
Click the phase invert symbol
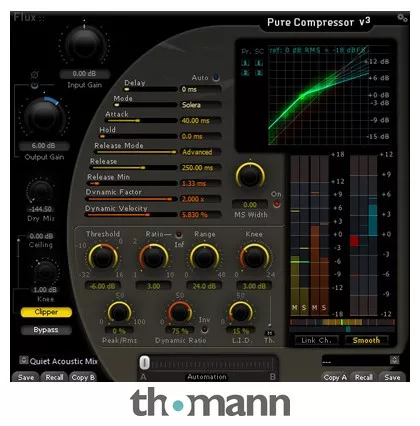click(x=35, y=75)
